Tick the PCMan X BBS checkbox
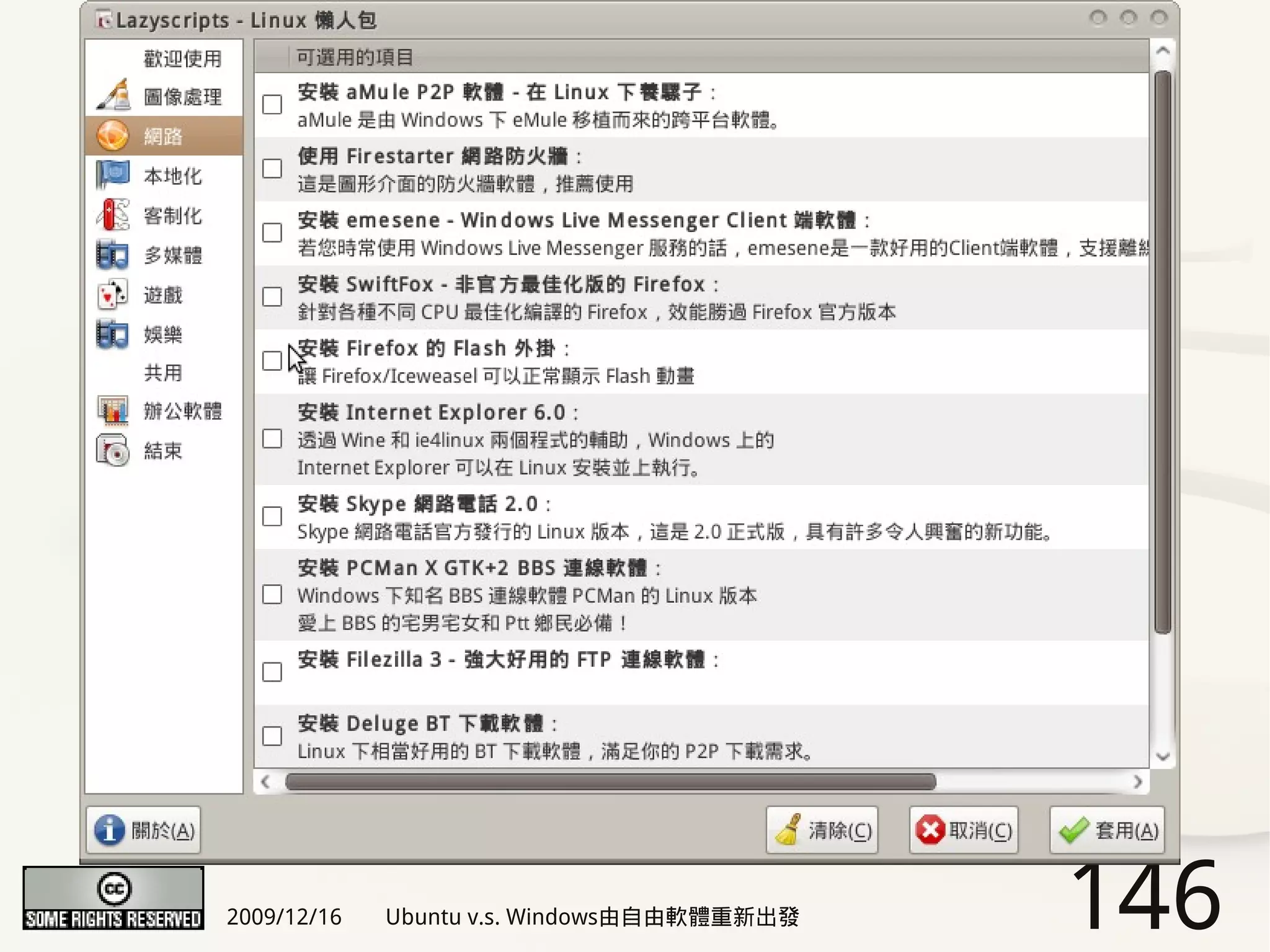This screenshot has height=952, width=1270. [272, 595]
